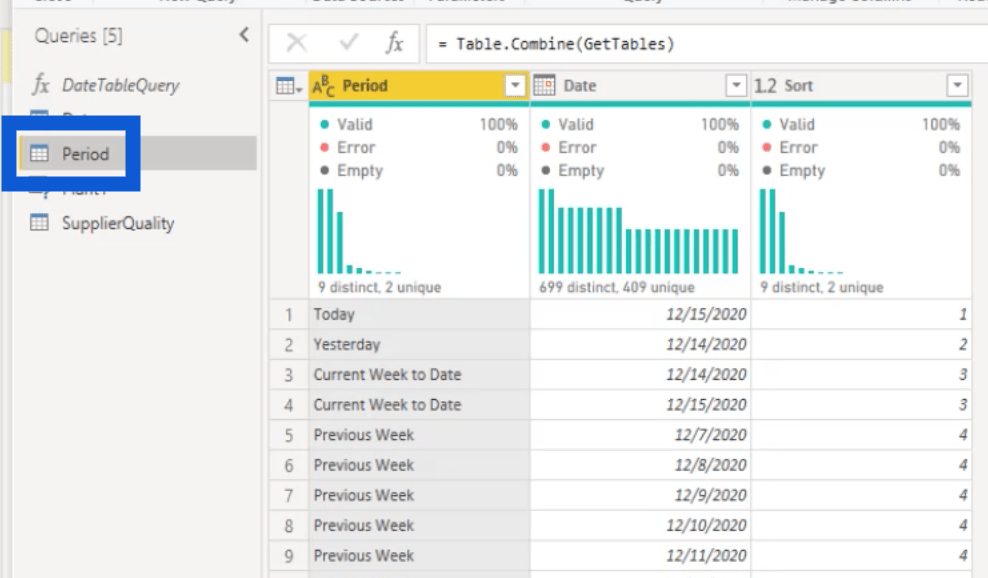The width and height of the screenshot is (988, 578).
Task: Select Sort value 1 in row 1
Action: coord(861,314)
